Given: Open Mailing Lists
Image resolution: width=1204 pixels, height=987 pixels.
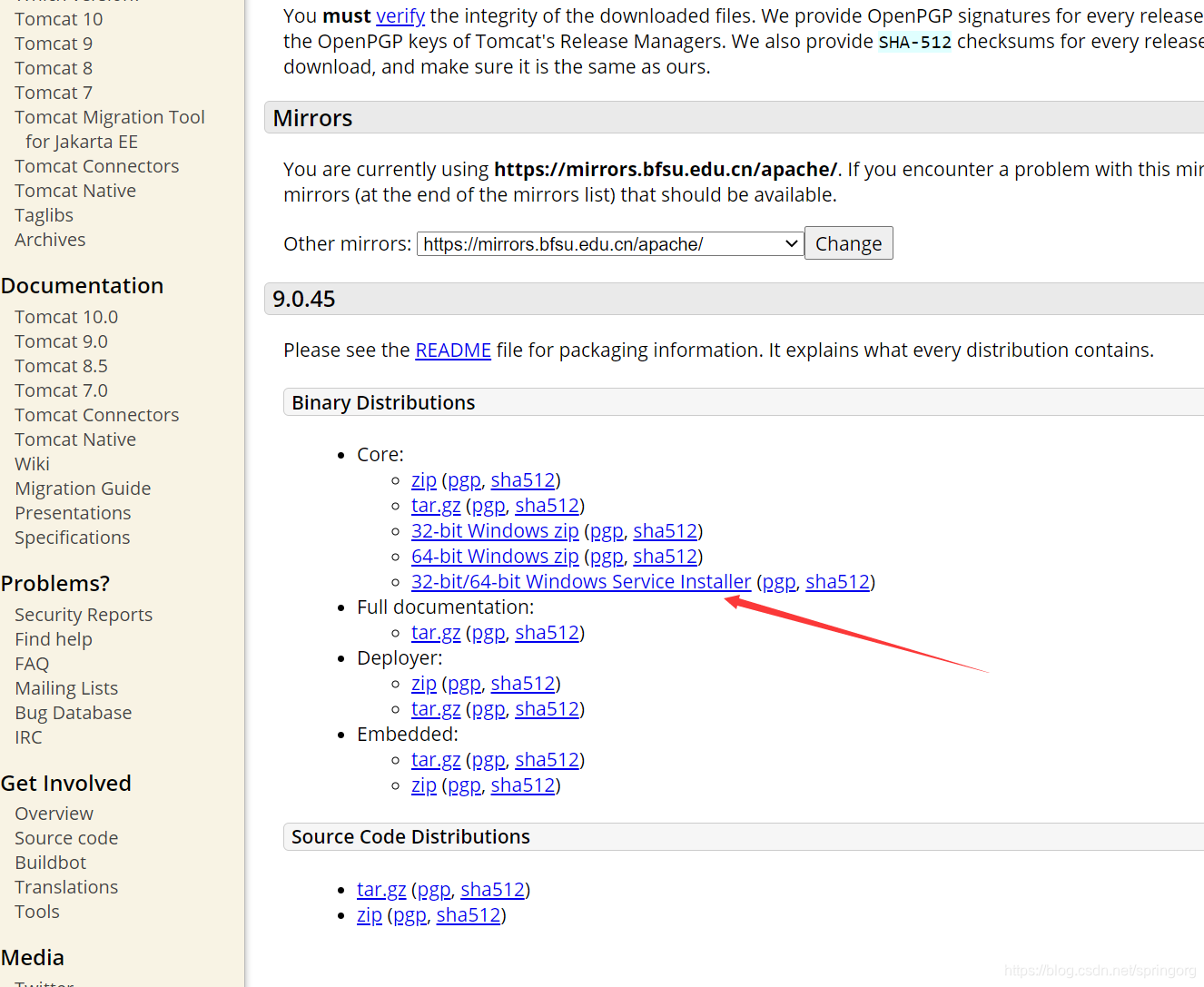Looking at the screenshot, I should click(x=66, y=688).
